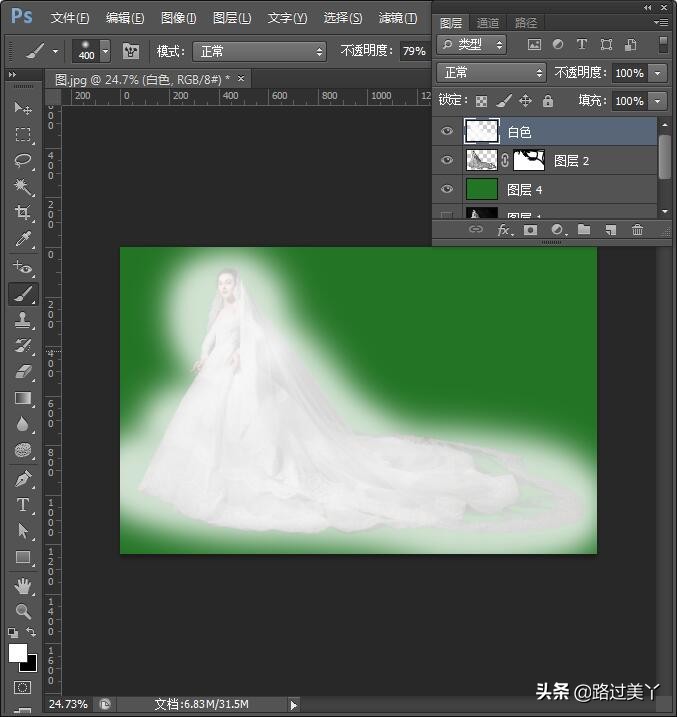
Task: Lock layer position
Action: (525, 101)
